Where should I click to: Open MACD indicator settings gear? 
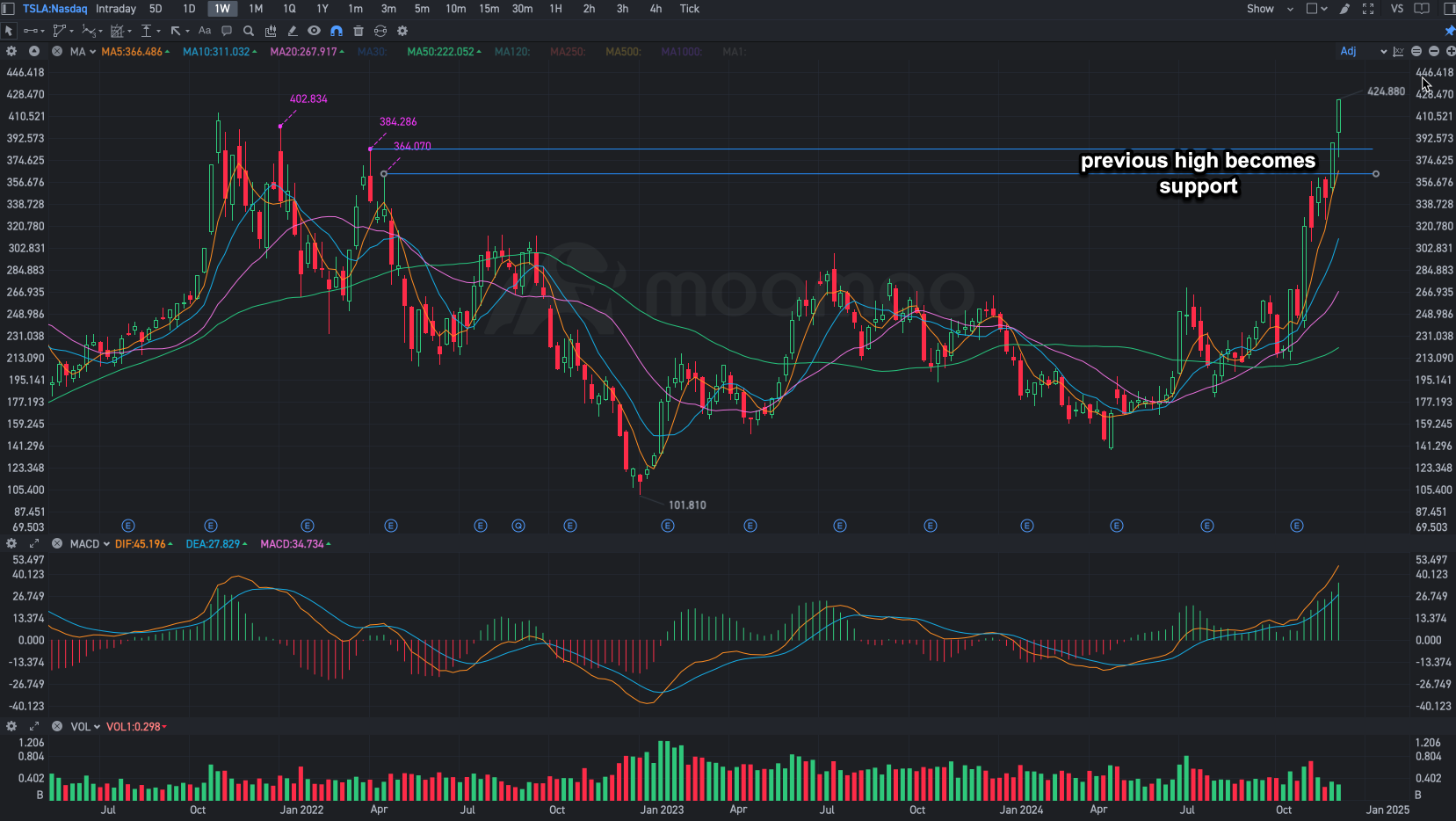11,544
